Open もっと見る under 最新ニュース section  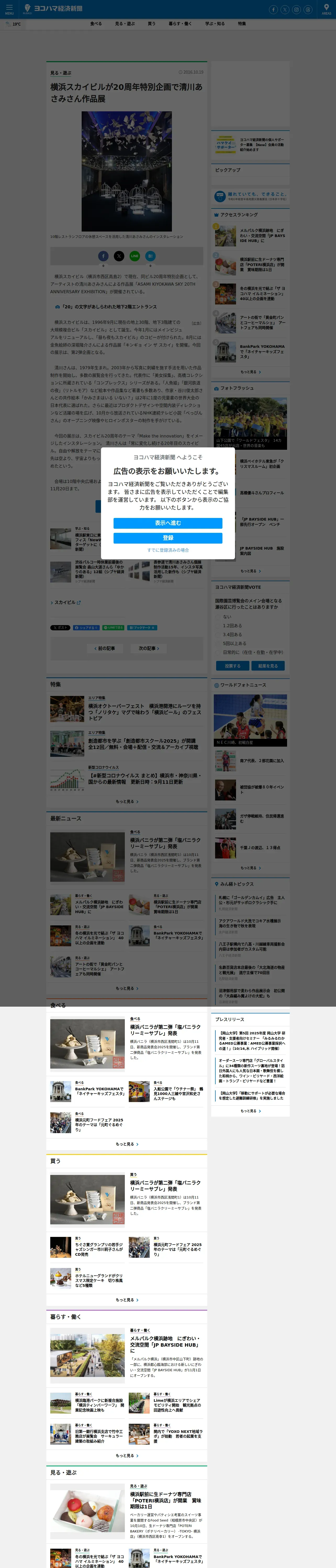(x=127, y=989)
